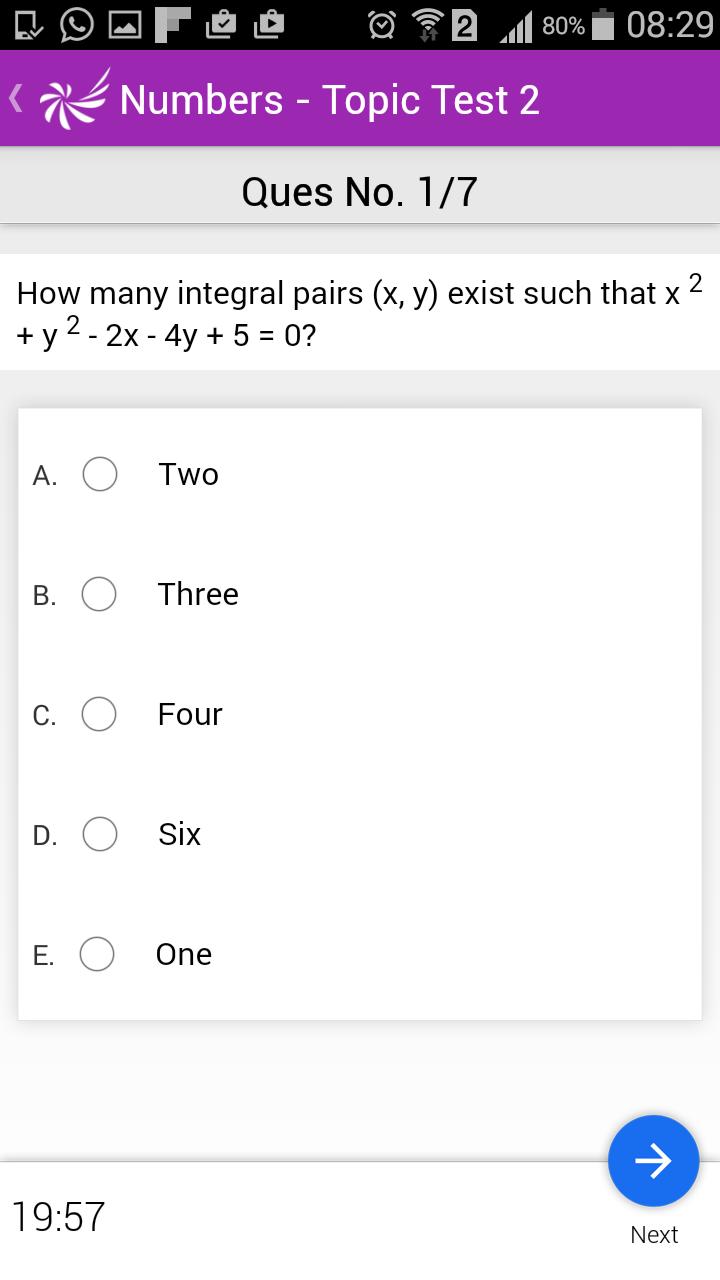Tap the question text area
Image resolution: width=720 pixels, height=1280 pixels.
point(360,313)
